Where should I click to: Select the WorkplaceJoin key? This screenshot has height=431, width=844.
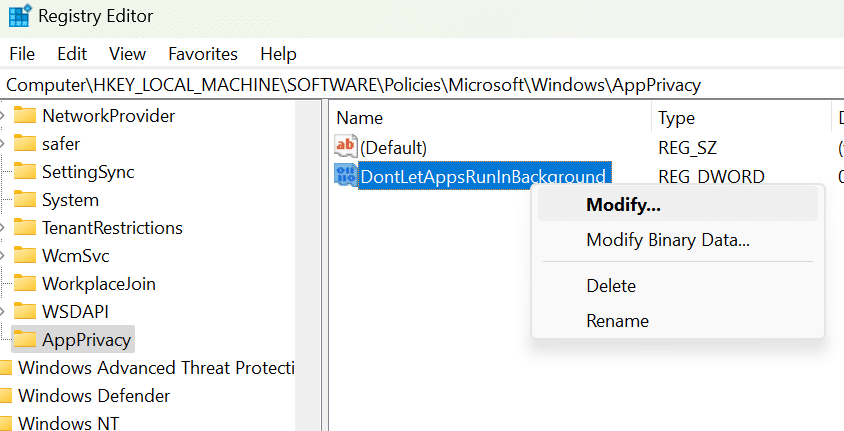99,284
